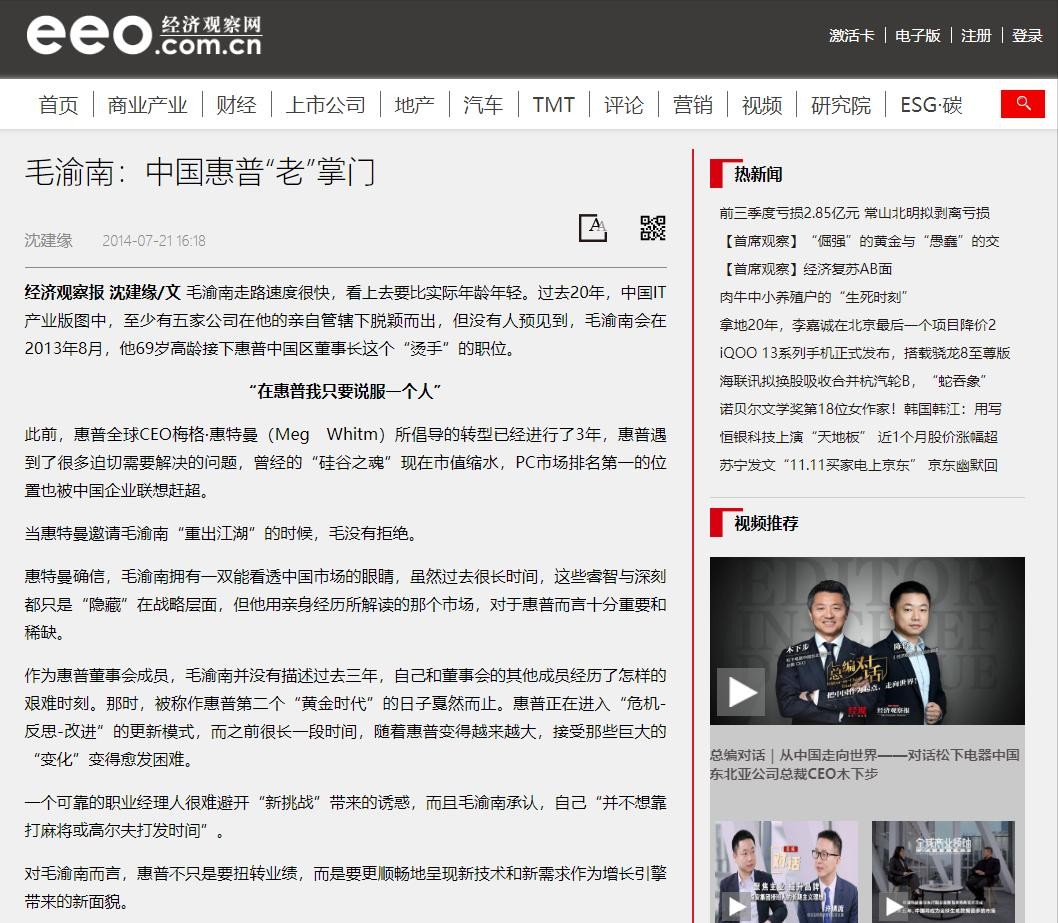Open the 首页 navigation tab

(x=58, y=105)
